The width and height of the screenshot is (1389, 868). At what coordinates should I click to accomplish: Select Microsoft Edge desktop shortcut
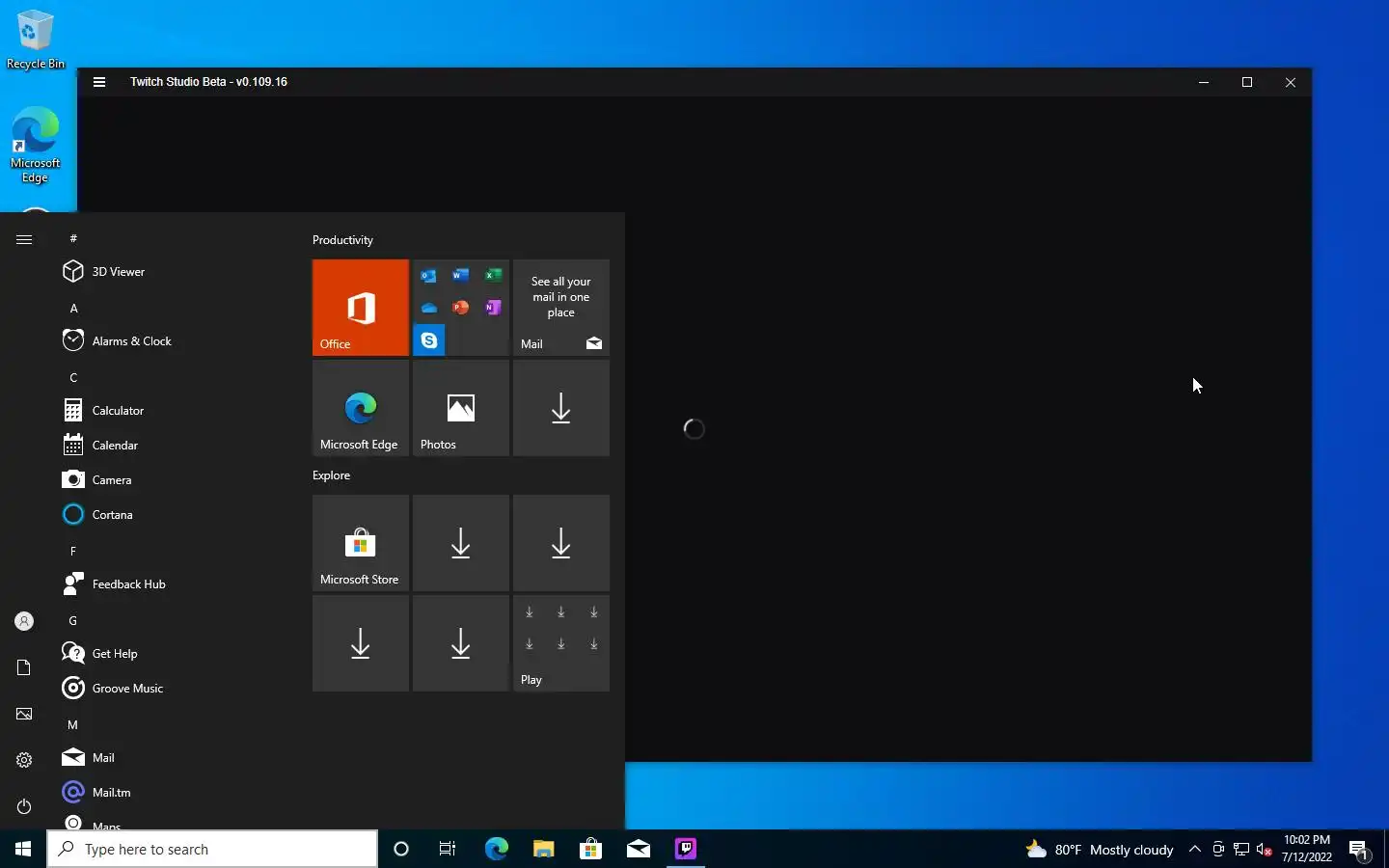[36, 145]
